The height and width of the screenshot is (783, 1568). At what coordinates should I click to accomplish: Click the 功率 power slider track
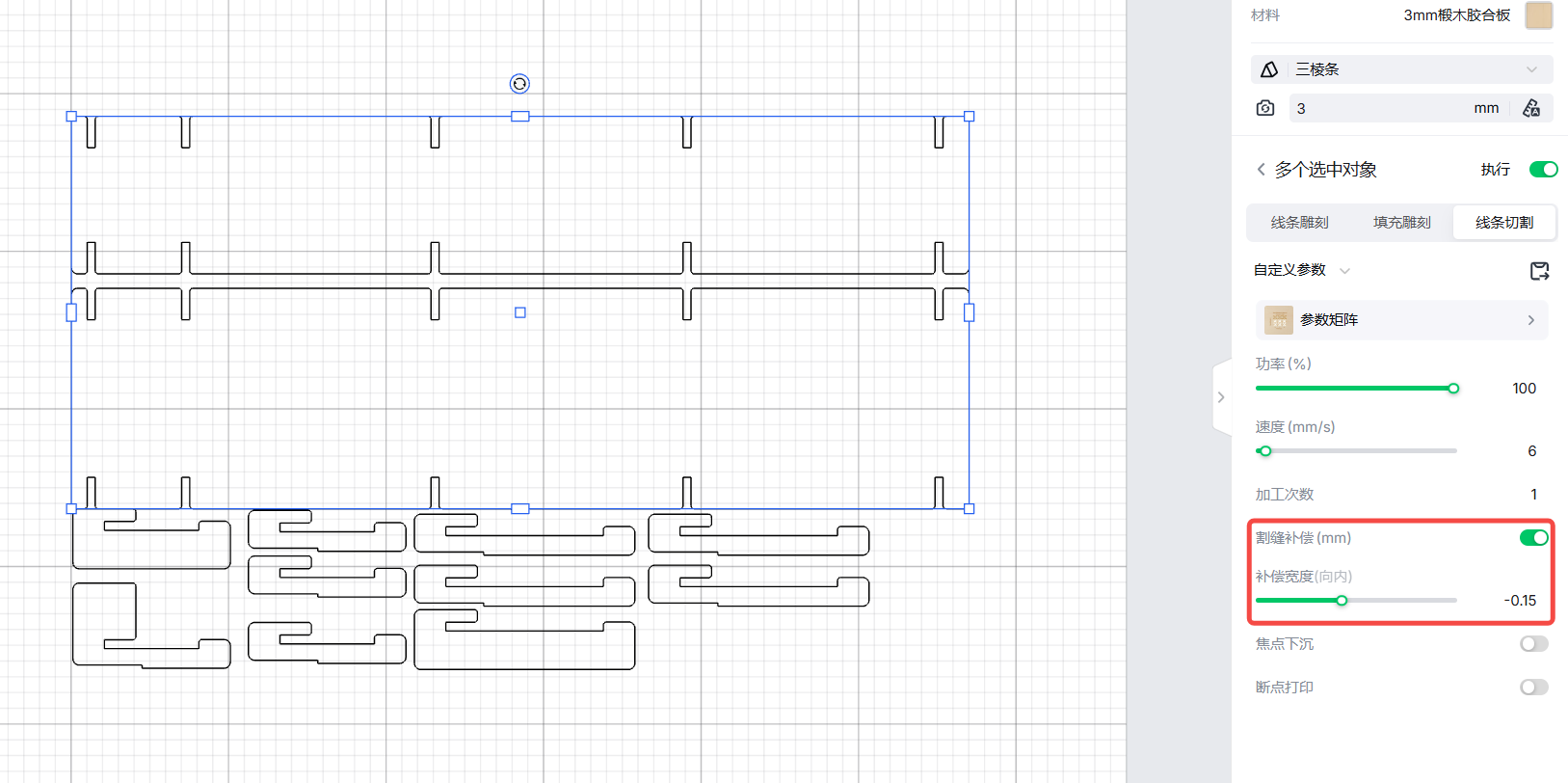(1354, 389)
